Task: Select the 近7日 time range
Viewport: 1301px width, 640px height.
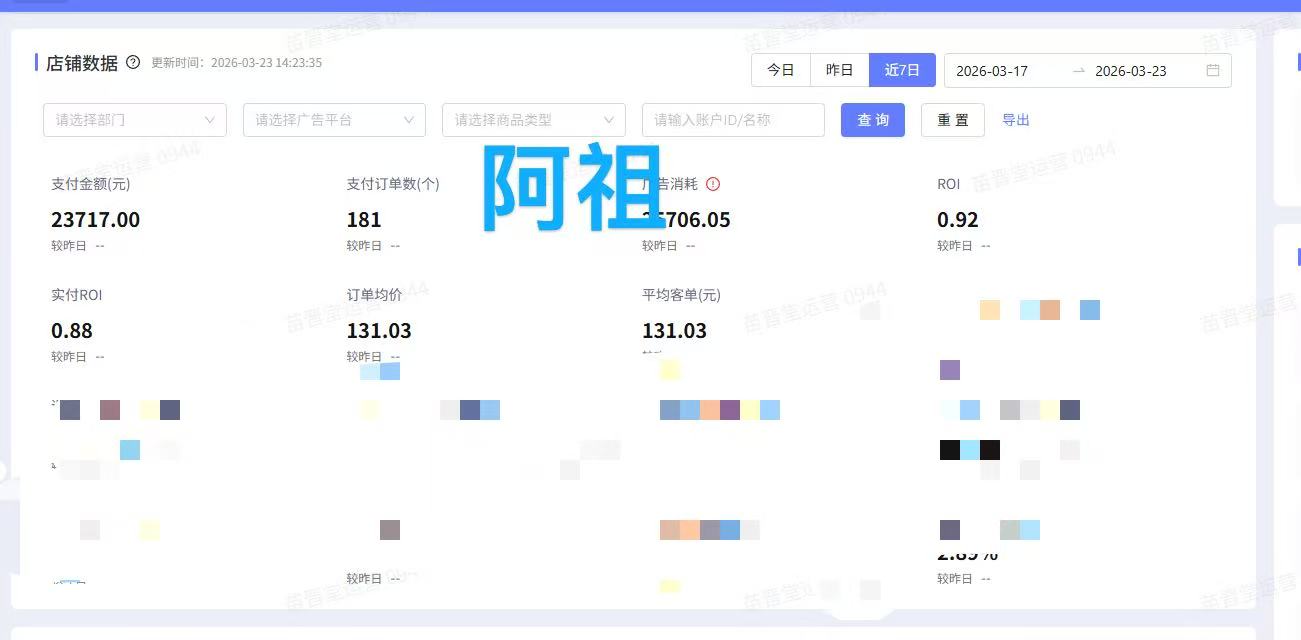Action: pos(902,71)
